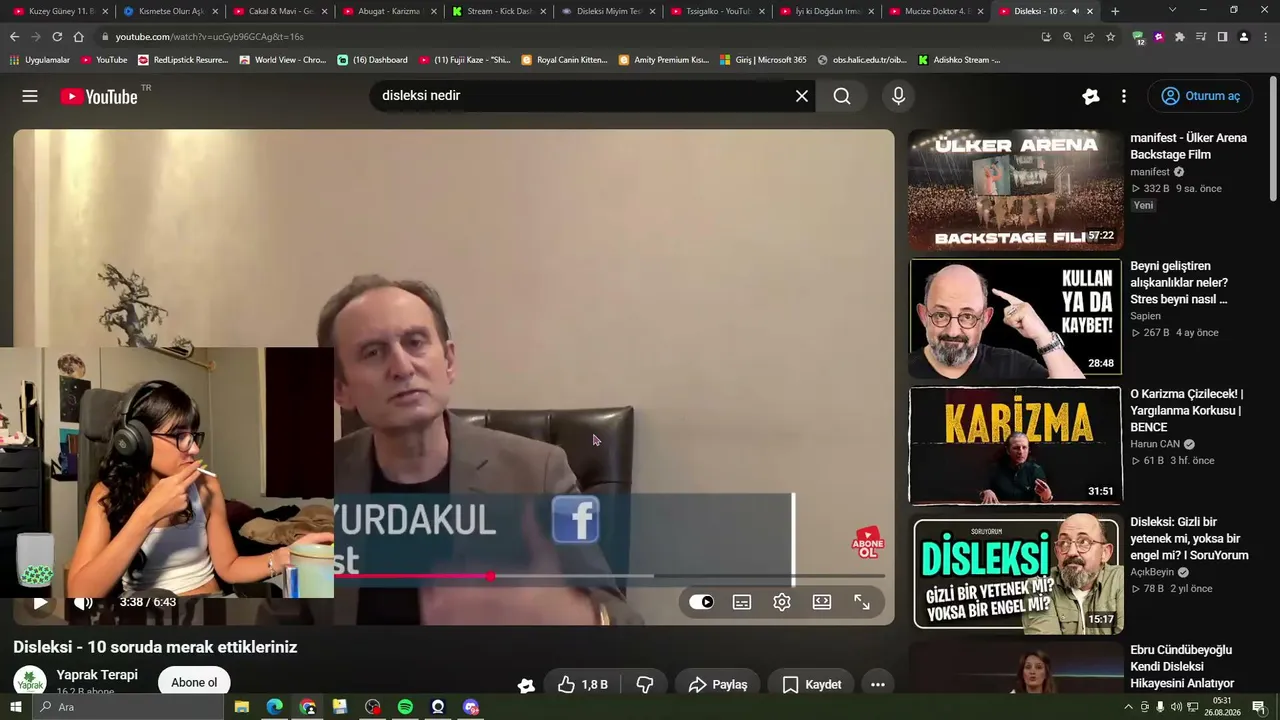Screen dimensions: 1280x720
Task: Dislike the video
Action: tap(645, 684)
